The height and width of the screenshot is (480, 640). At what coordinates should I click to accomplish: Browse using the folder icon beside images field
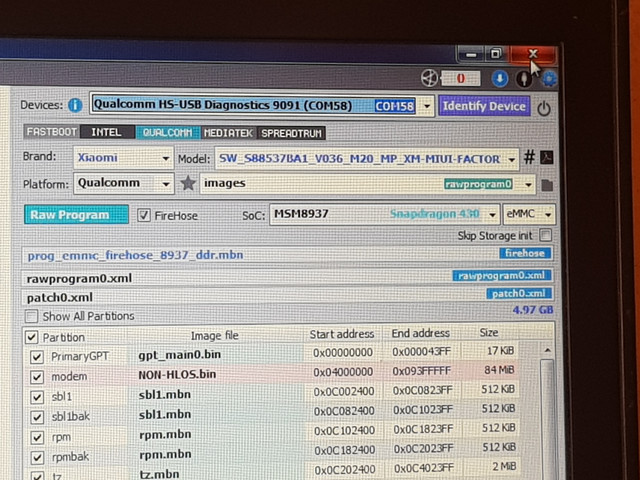pos(547,185)
